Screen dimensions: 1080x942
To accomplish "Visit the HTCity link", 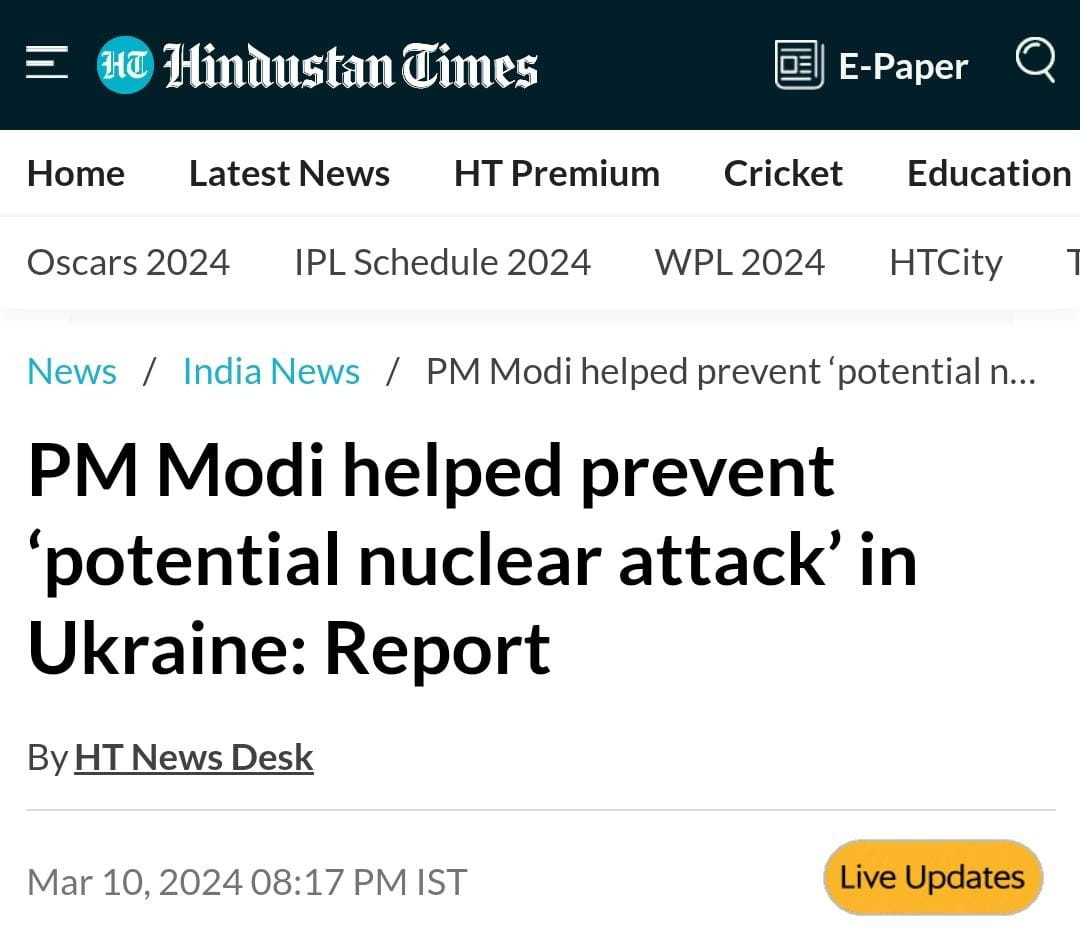I will pos(945,262).
